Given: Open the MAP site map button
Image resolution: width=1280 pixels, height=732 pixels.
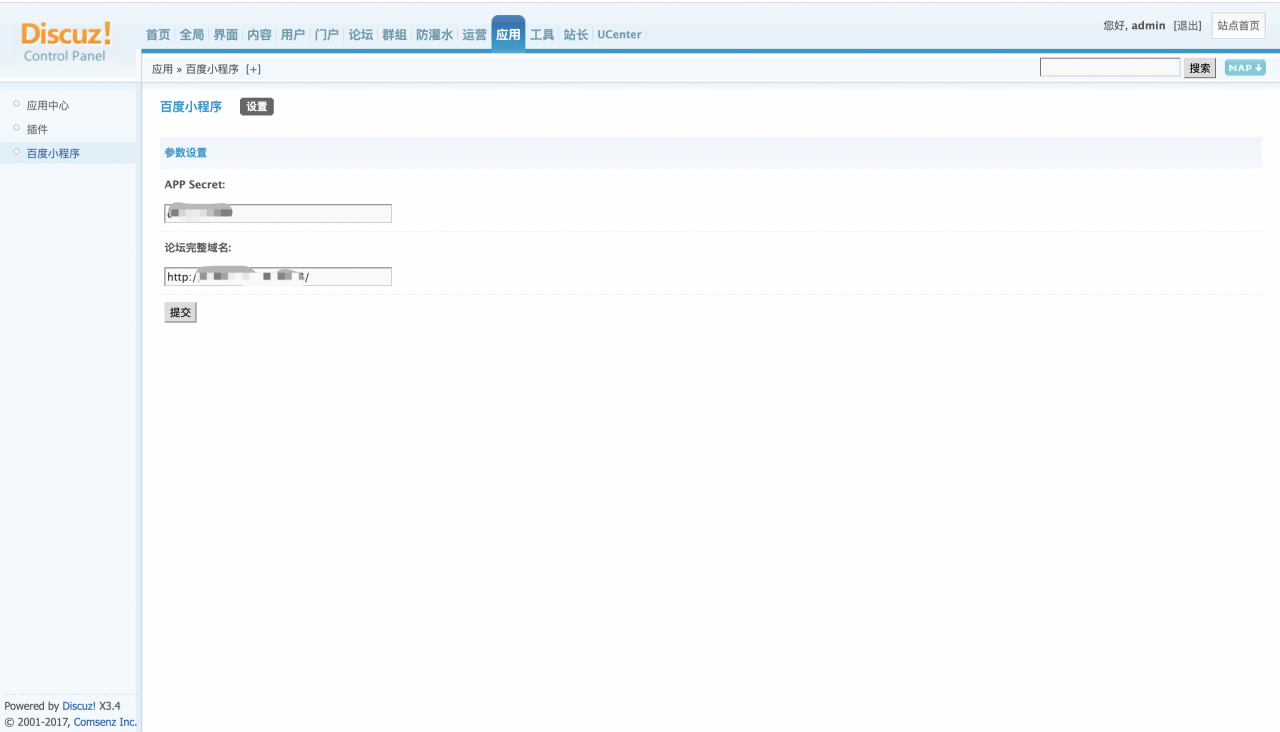Looking at the screenshot, I should click(x=1244, y=68).
